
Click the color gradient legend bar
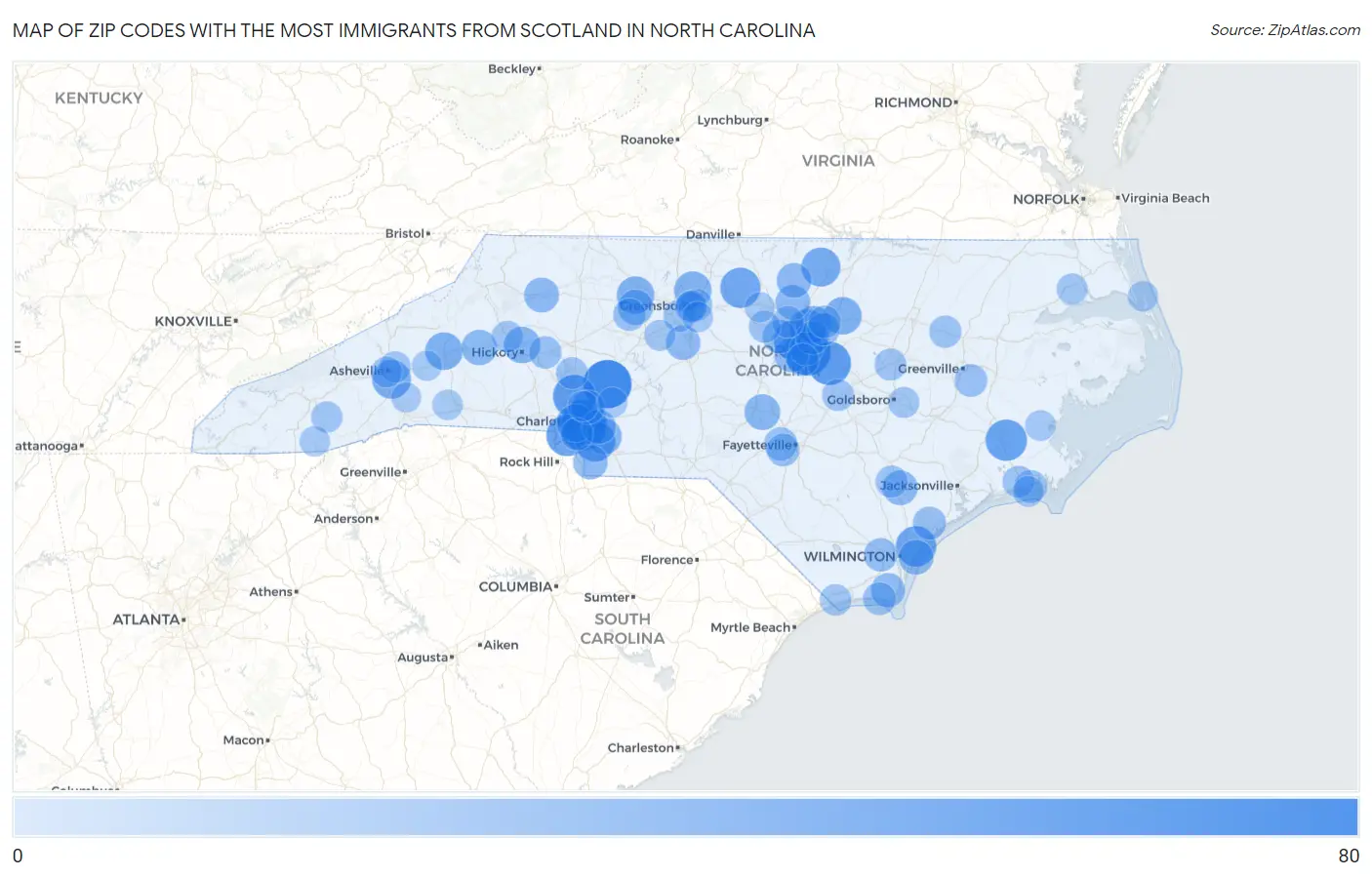[x=685, y=817]
